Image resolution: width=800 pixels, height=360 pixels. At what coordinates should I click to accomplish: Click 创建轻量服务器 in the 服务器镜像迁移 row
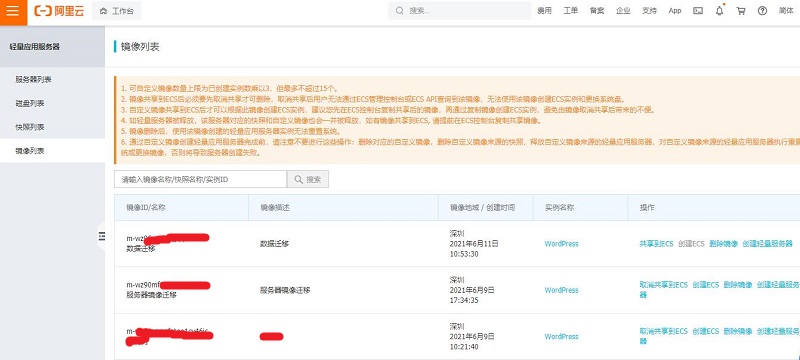(x=778, y=285)
